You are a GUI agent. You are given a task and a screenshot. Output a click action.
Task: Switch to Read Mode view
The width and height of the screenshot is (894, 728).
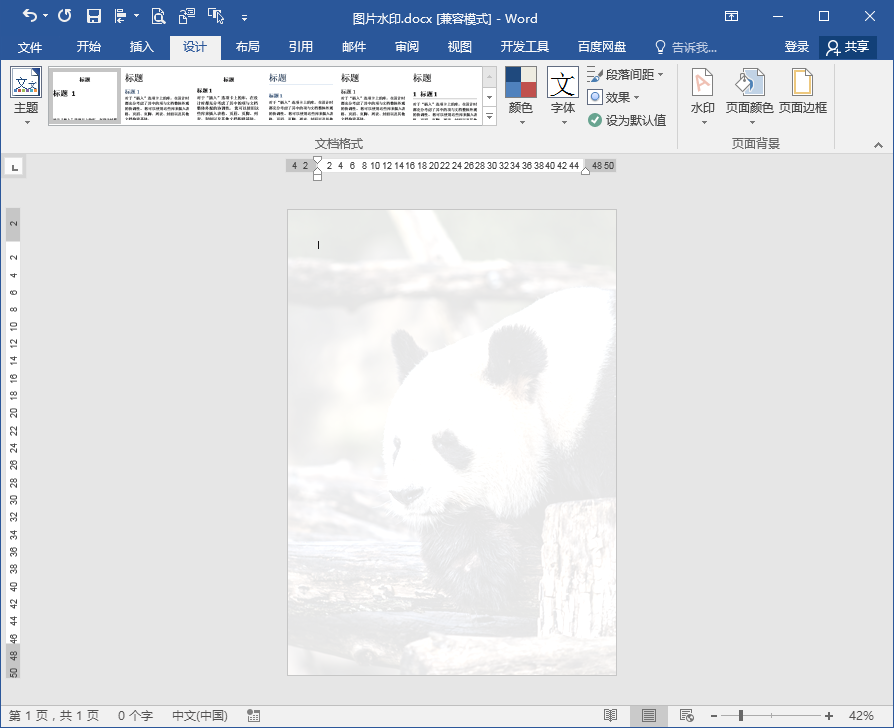click(x=611, y=715)
